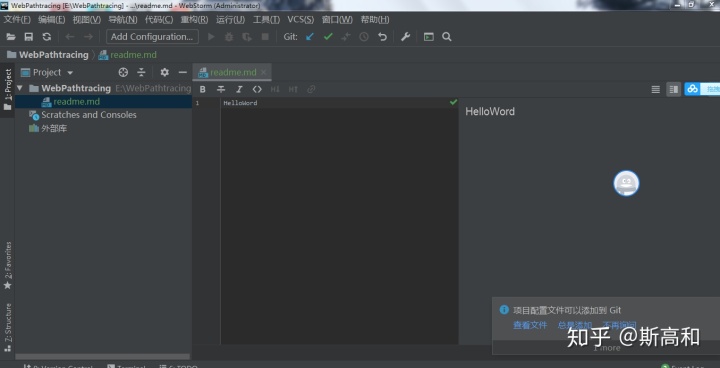Open the 导航(N) menu
720x368 pixels.
click(x=123, y=19)
